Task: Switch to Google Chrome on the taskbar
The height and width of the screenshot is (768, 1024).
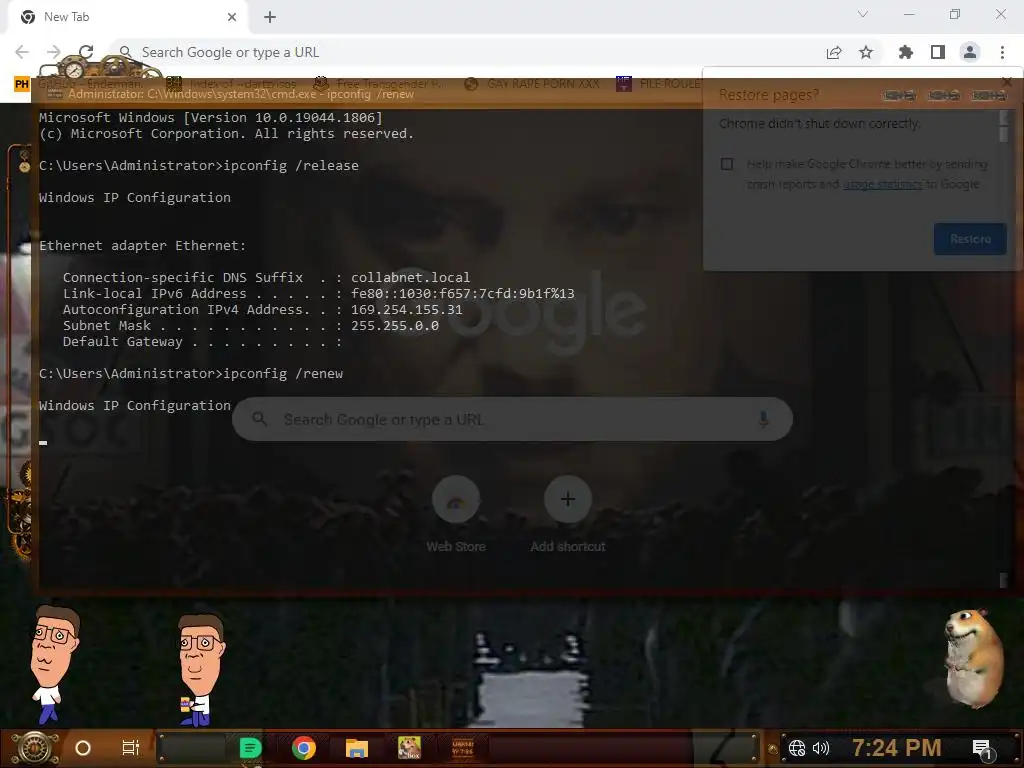Action: (304, 748)
